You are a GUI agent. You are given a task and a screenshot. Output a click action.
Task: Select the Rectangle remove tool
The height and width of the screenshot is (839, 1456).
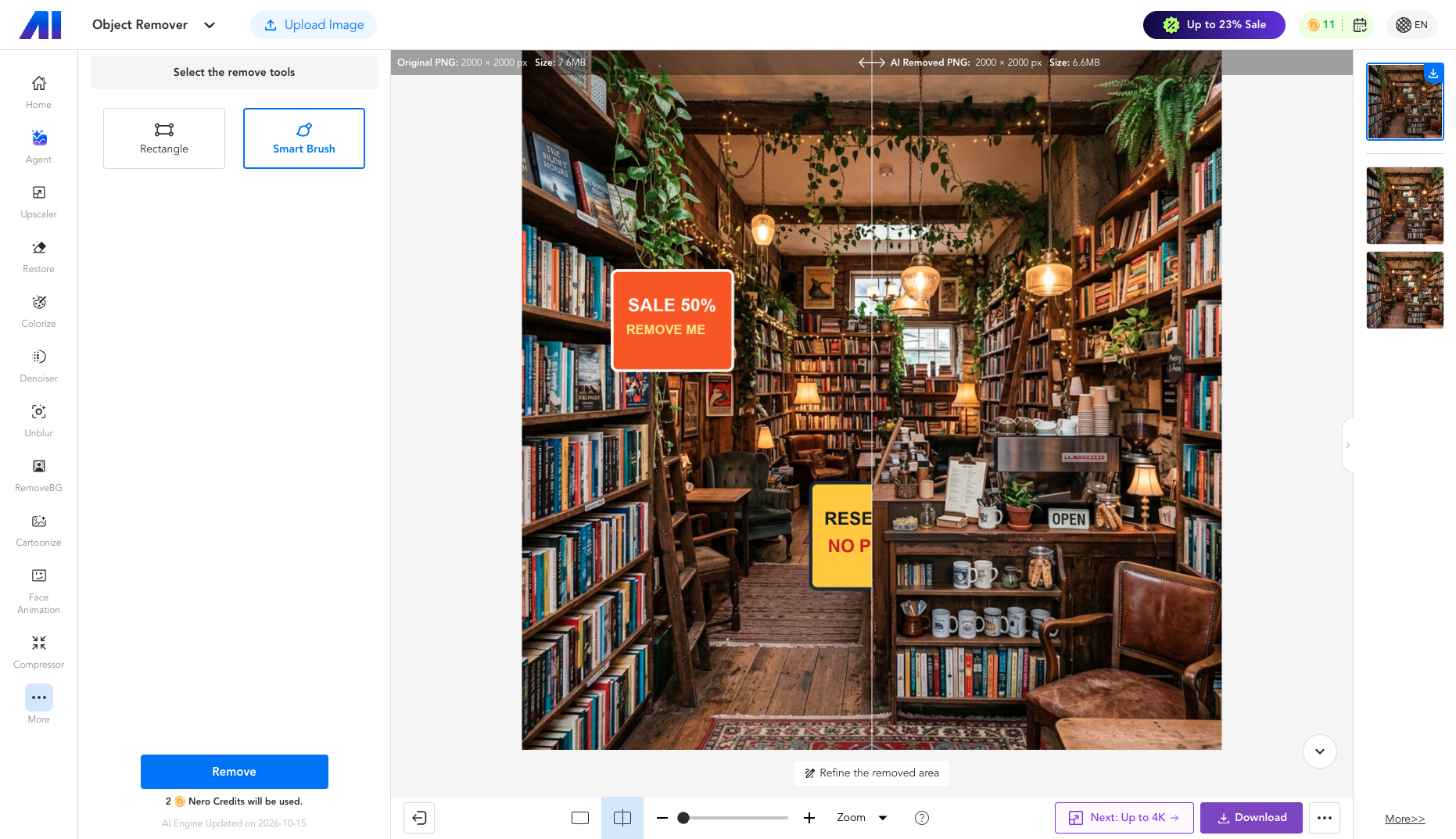(164, 138)
